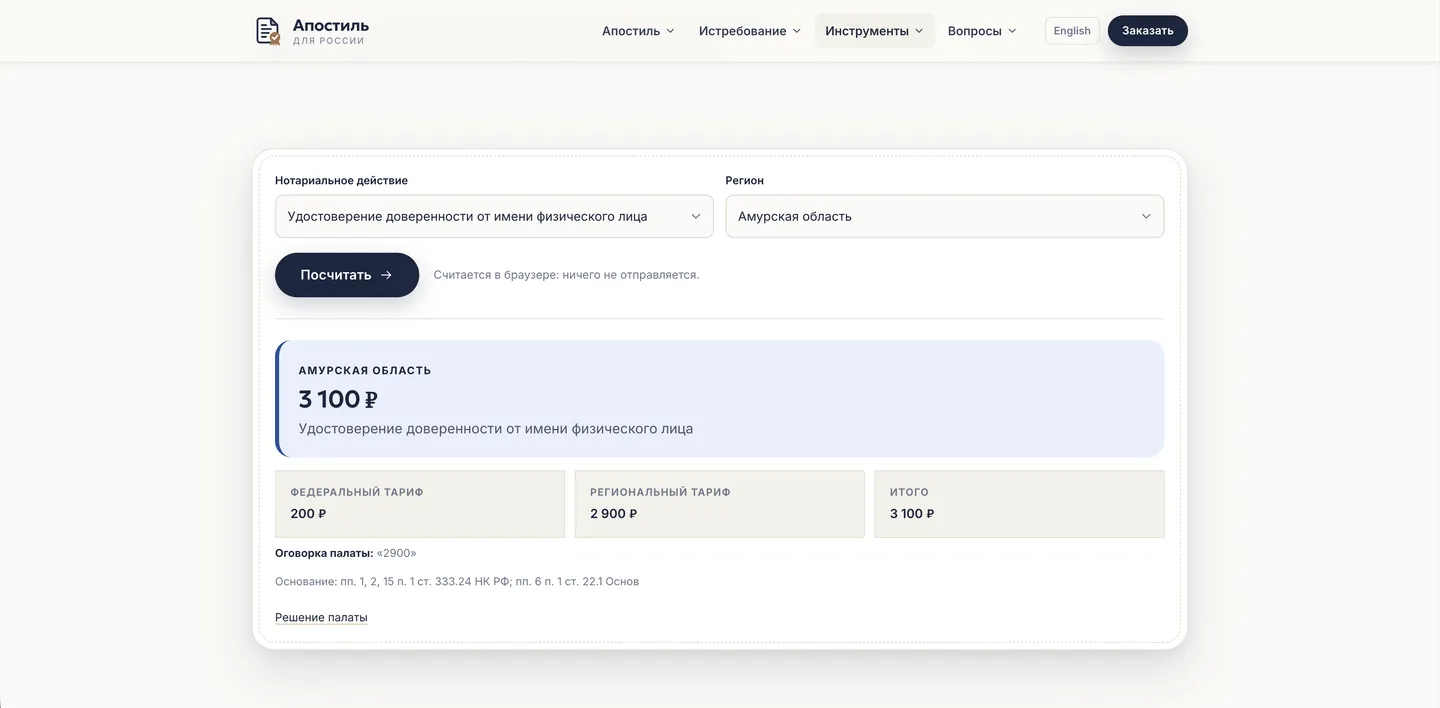The width and height of the screenshot is (1440, 708).
Task: Click the chevron next to Истребование menu
Action: pos(797,31)
